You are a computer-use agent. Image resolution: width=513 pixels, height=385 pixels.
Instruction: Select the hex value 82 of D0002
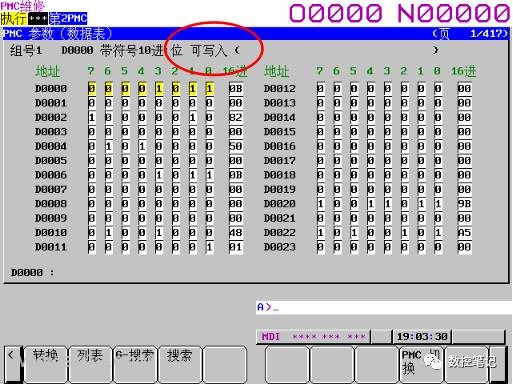tap(236, 117)
